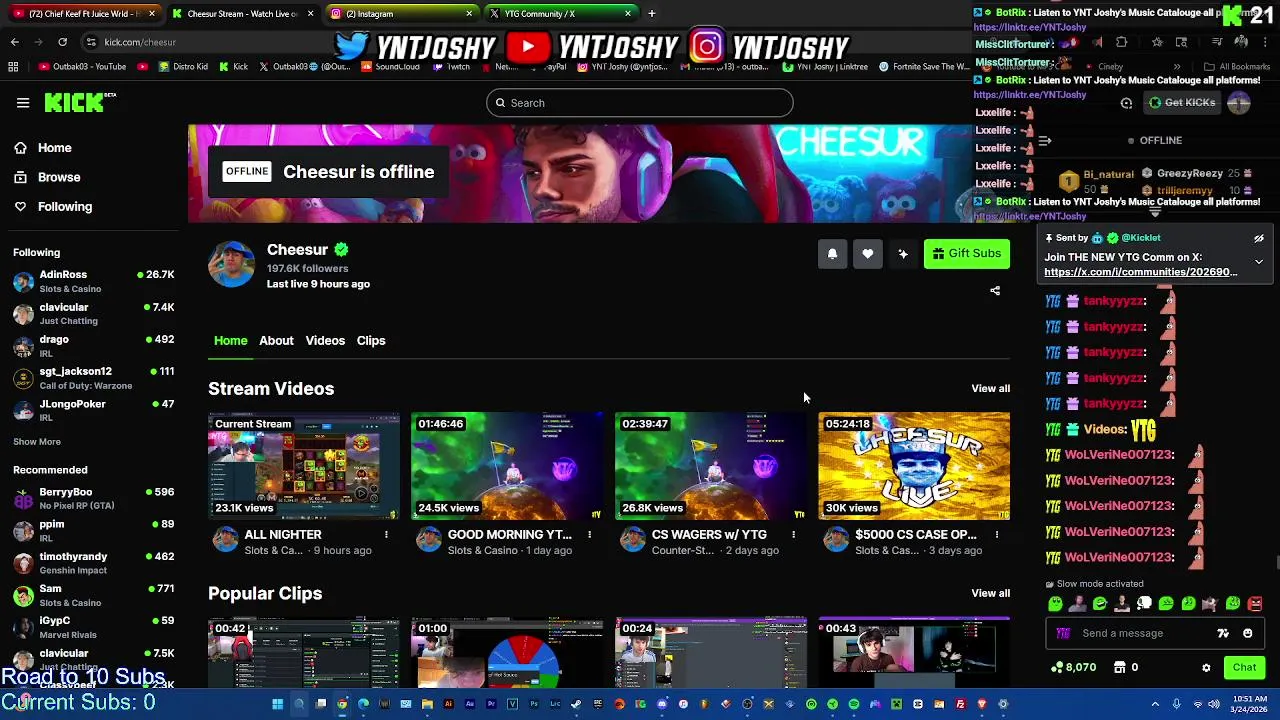Screen dimensions: 1280x720
Task: Click the Get KICKs button
Action: (x=1182, y=103)
